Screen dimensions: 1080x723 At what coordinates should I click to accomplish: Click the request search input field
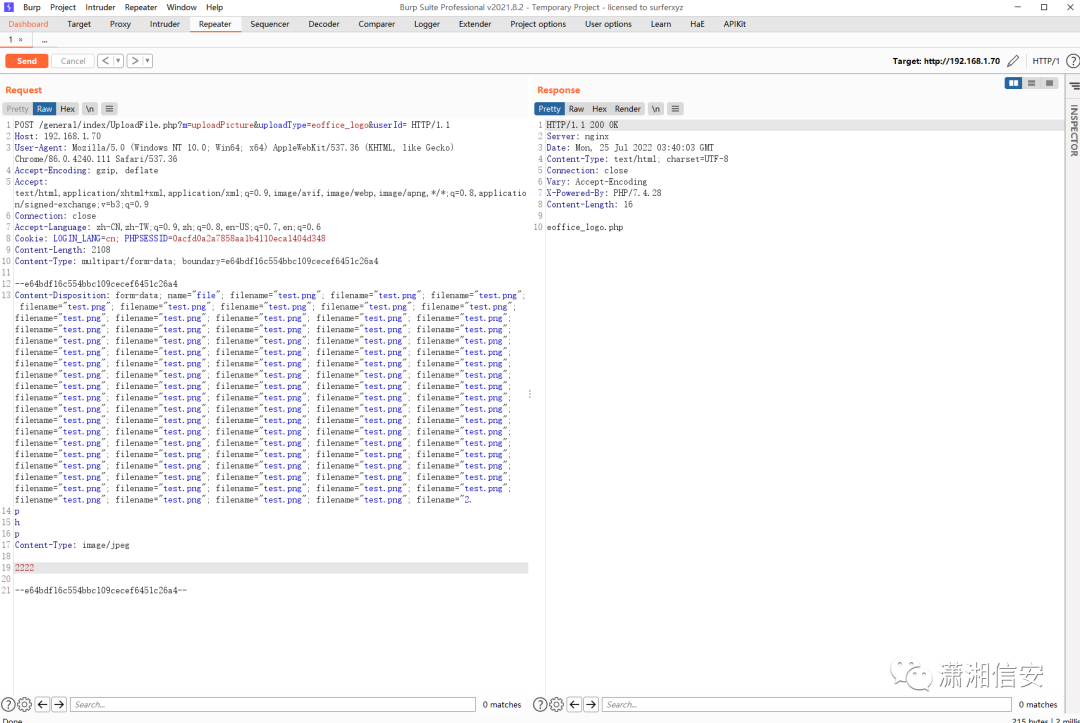[x=270, y=704]
